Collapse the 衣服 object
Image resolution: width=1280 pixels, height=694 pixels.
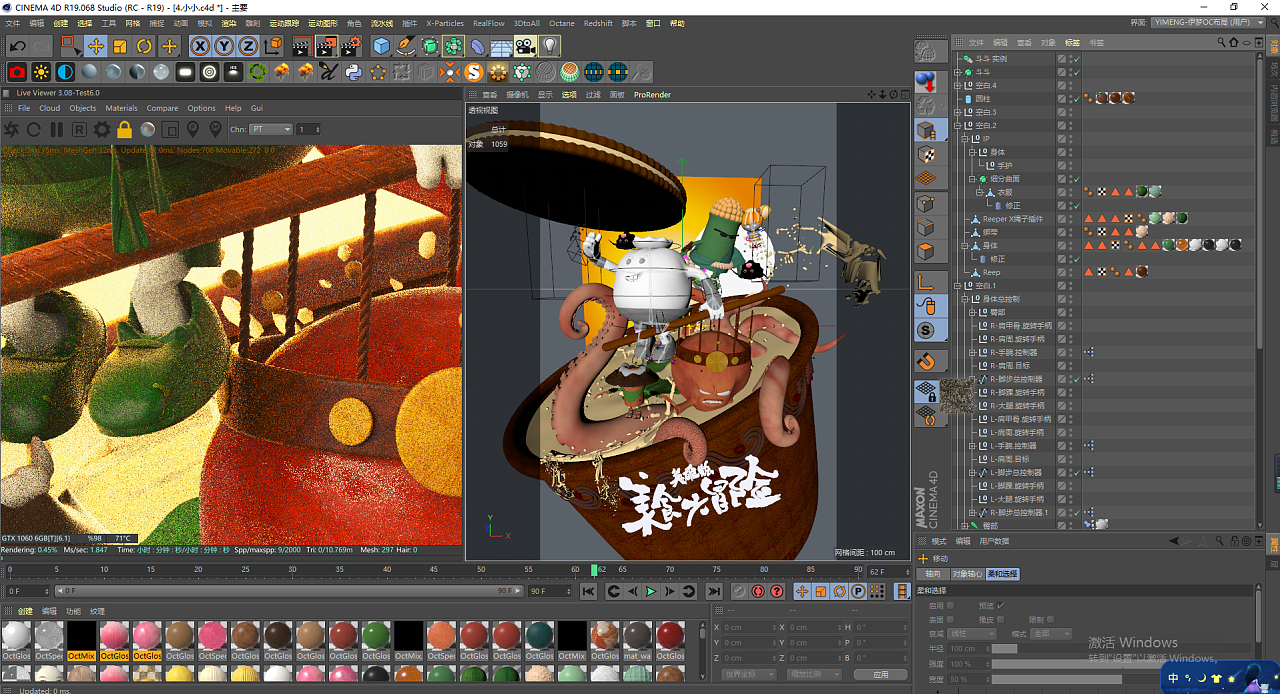[979, 192]
